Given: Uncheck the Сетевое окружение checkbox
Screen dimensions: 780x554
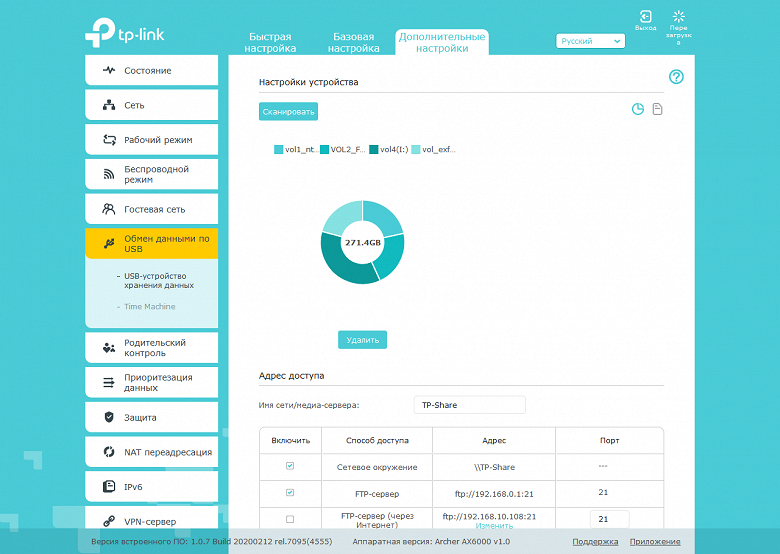Looking at the screenshot, I should (290, 466).
